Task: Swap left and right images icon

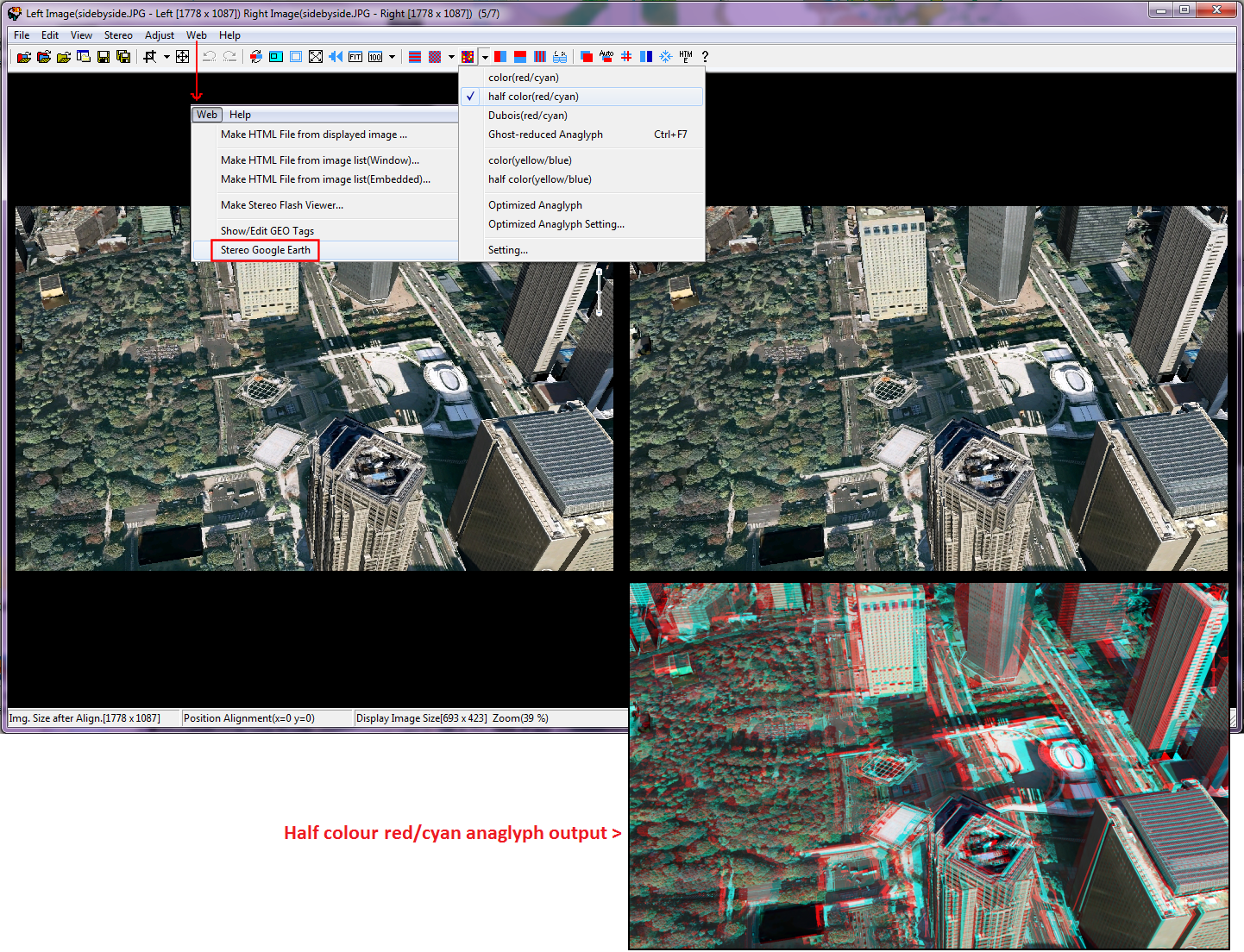Action: pyautogui.click(x=256, y=57)
